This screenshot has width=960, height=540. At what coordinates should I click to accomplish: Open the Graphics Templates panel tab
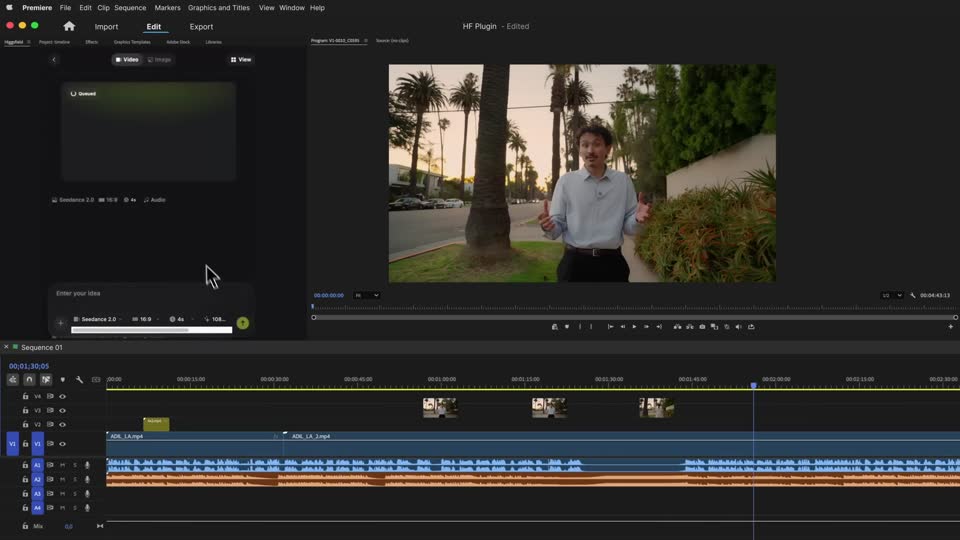coord(132,42)
